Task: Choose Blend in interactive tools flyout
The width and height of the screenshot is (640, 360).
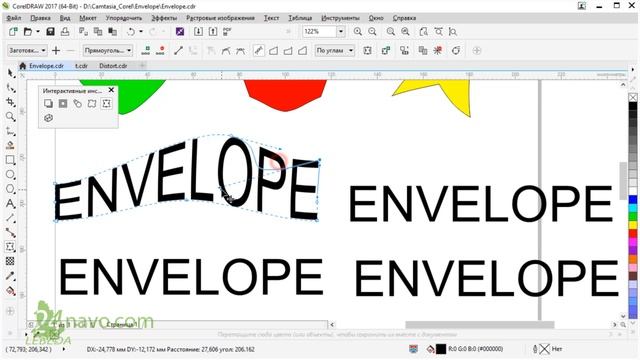Action: [78, 104]
